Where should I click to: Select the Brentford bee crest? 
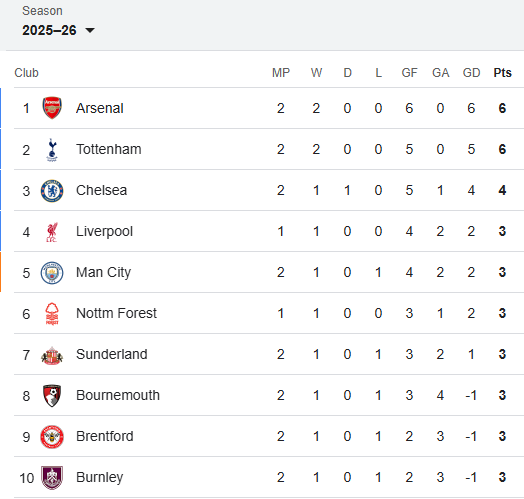(x=52, y=437)
